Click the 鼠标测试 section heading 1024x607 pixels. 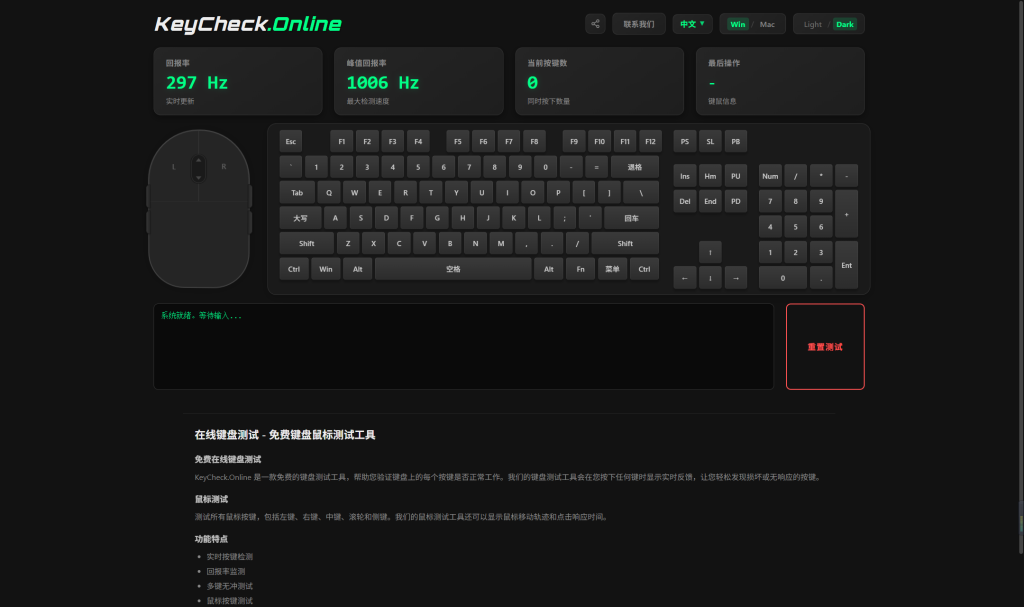(211, 499)
